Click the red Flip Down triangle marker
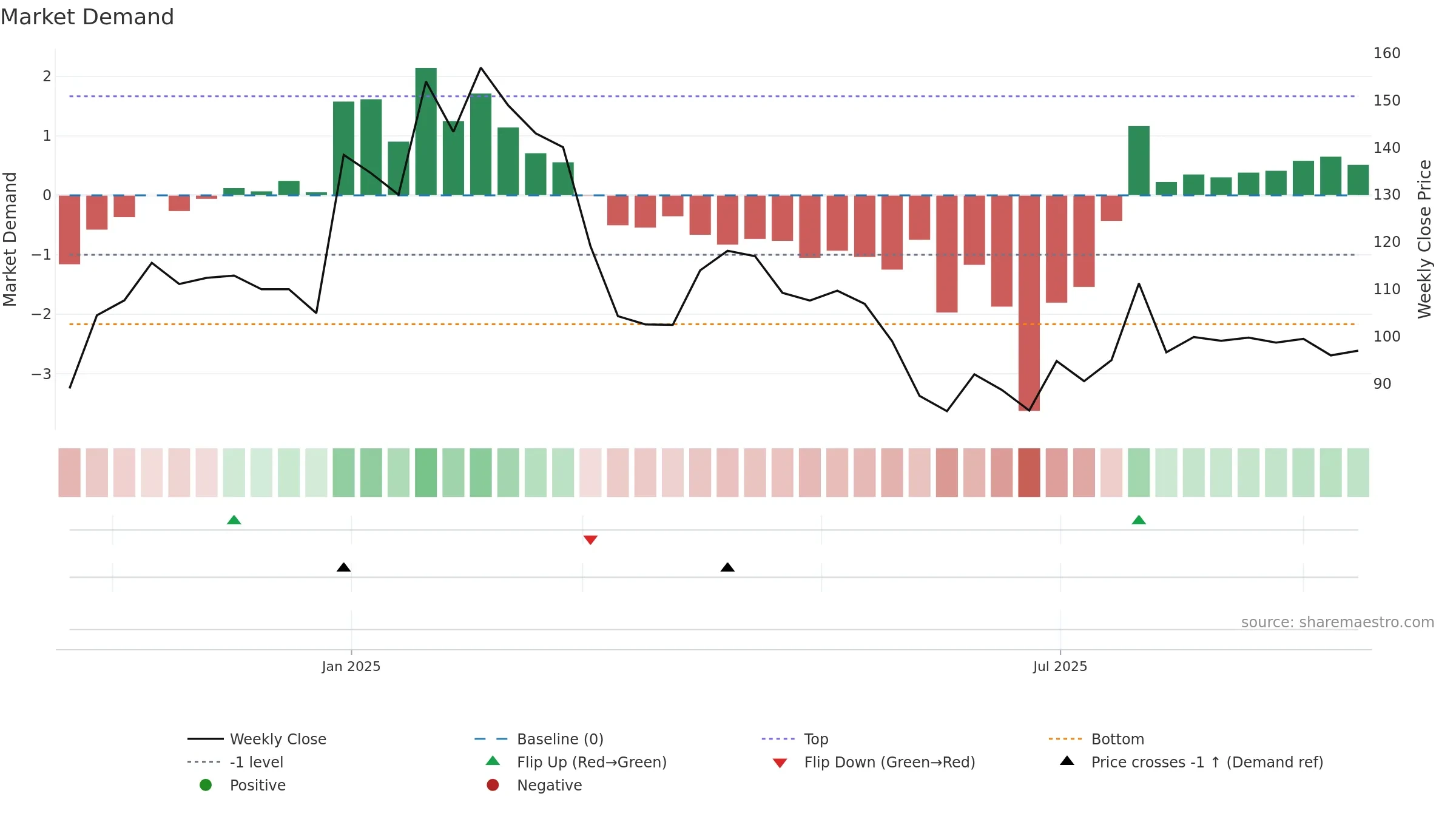Viewport: 1456px width, 819px height. pos(590,540)
